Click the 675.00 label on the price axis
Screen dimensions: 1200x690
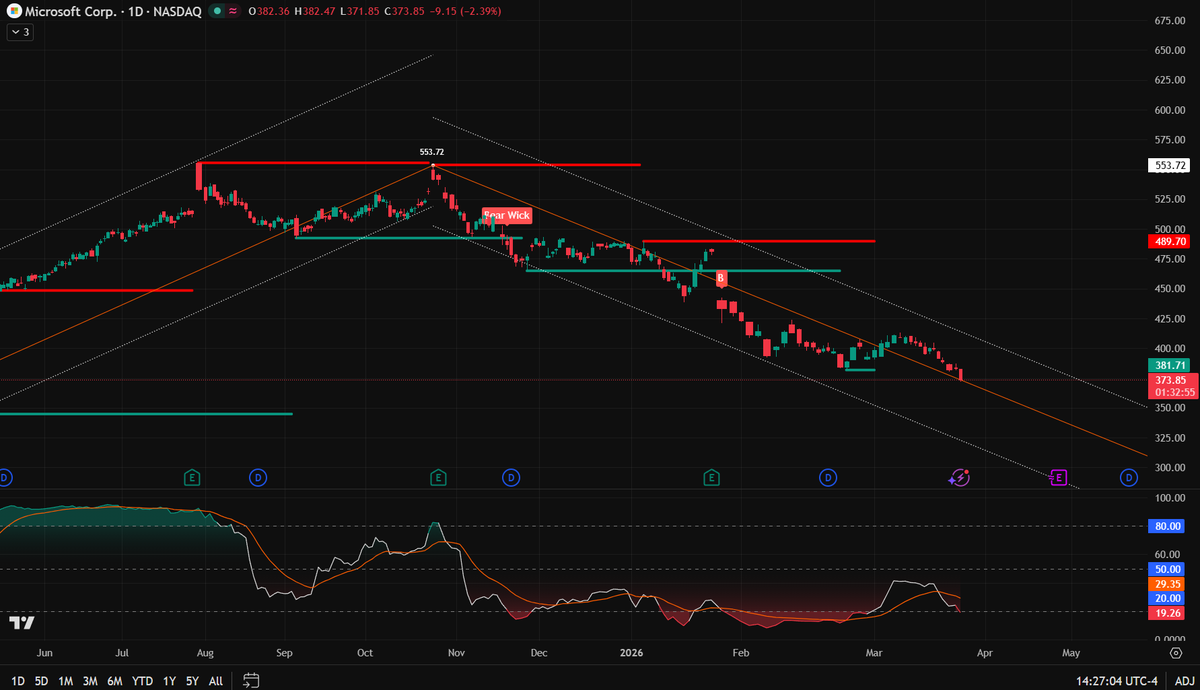point(1169,21)
